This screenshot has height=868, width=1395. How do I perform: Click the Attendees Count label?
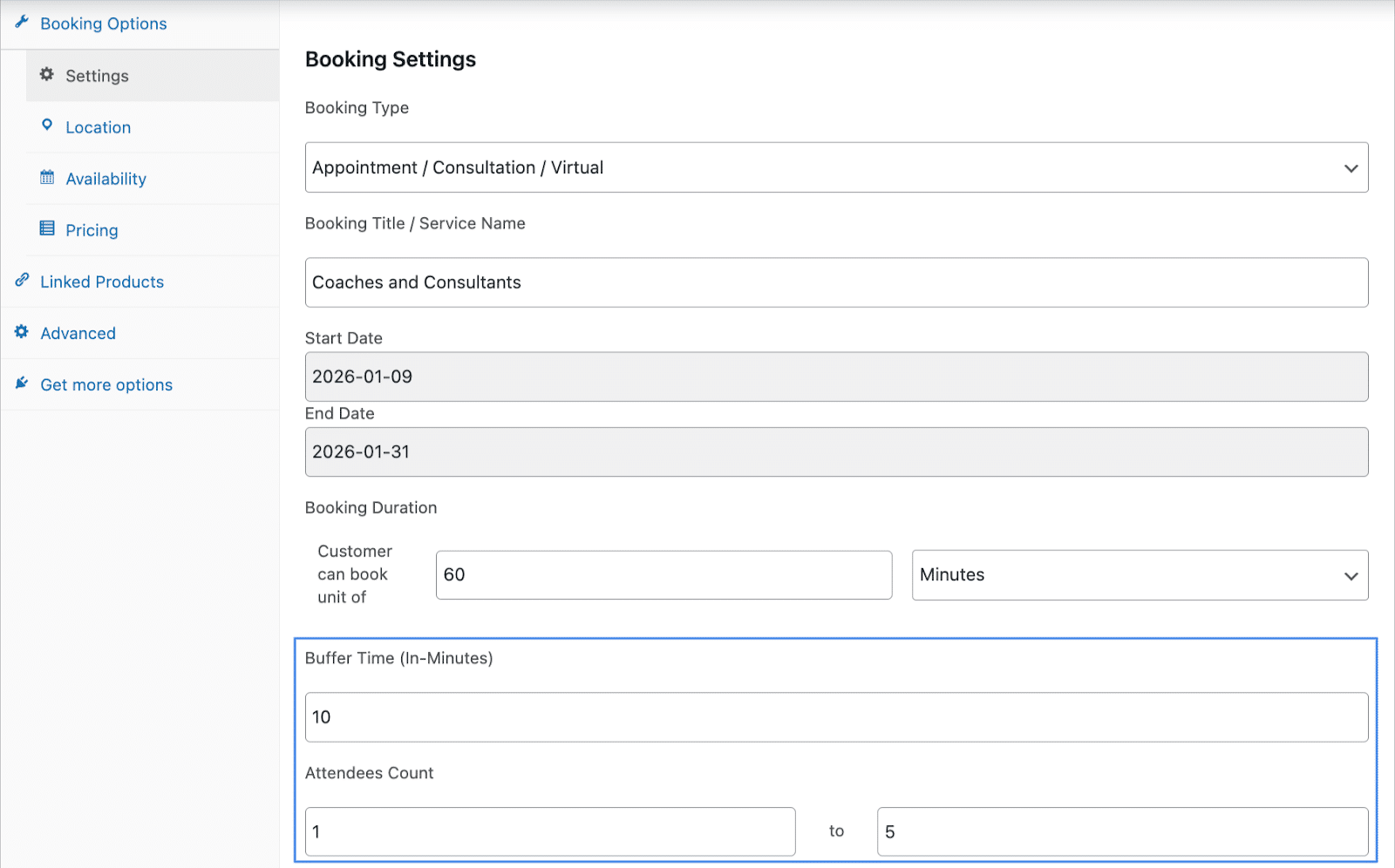coord(369,773)
